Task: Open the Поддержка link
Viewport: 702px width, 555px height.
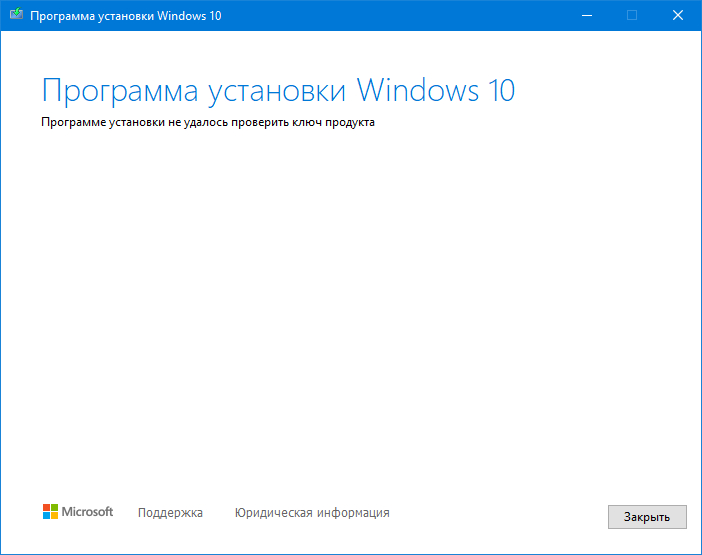Action: tap(170, 512)
